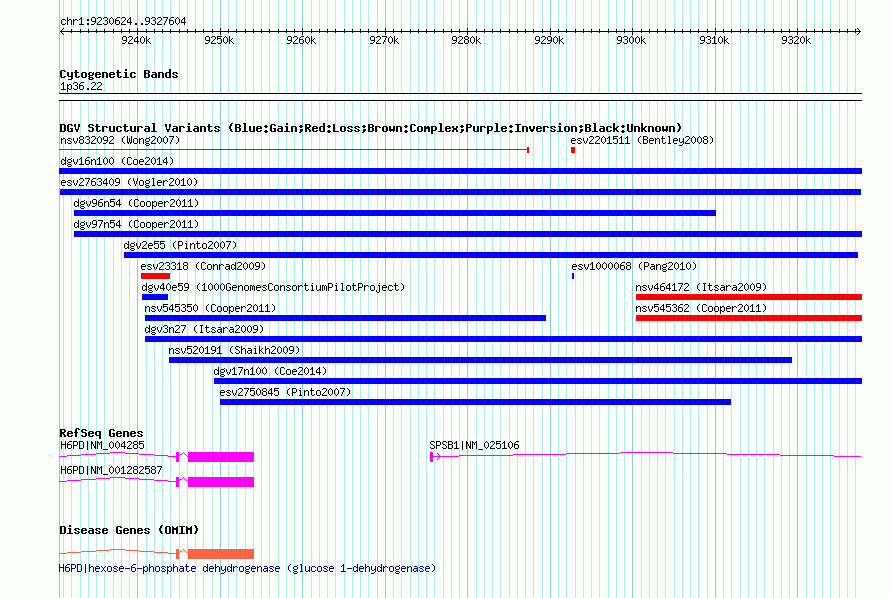
Task: Click the SPSB1|NM_025106 gene label
Action: pyautogui.click(x=474, y=445)
